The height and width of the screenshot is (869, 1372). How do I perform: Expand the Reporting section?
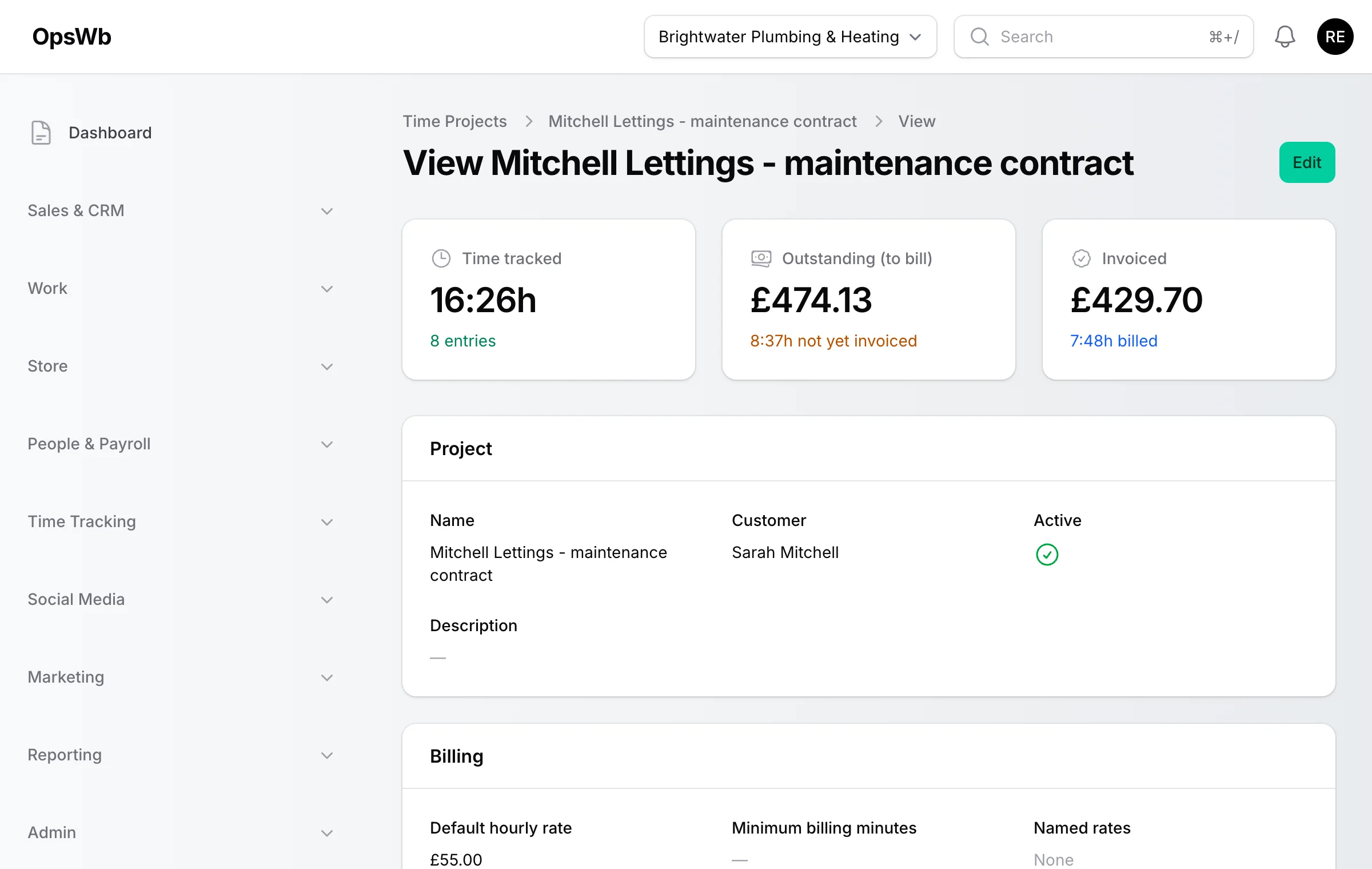pos(181,755)
